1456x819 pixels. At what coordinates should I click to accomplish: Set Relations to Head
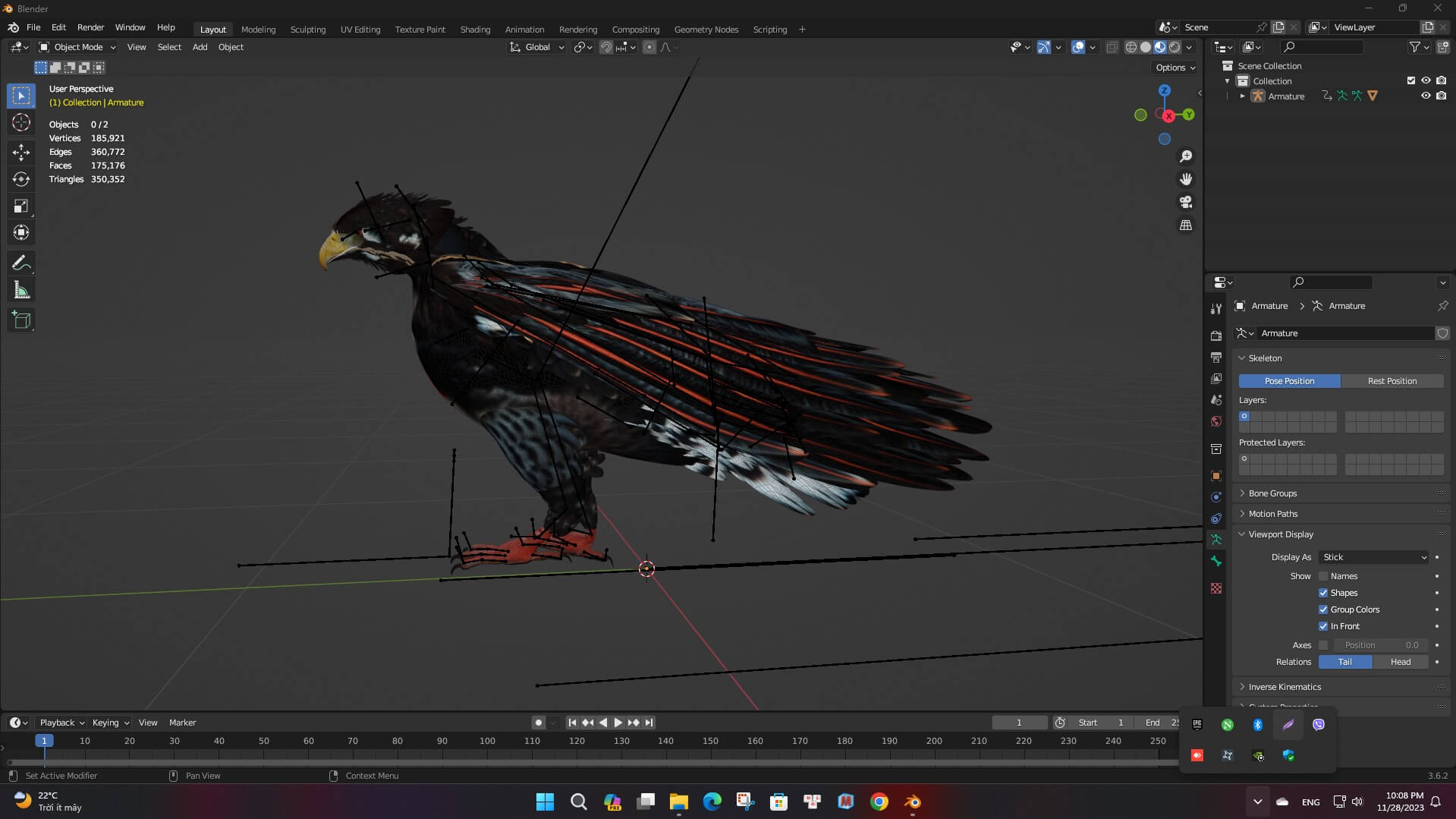point(1401,662)
